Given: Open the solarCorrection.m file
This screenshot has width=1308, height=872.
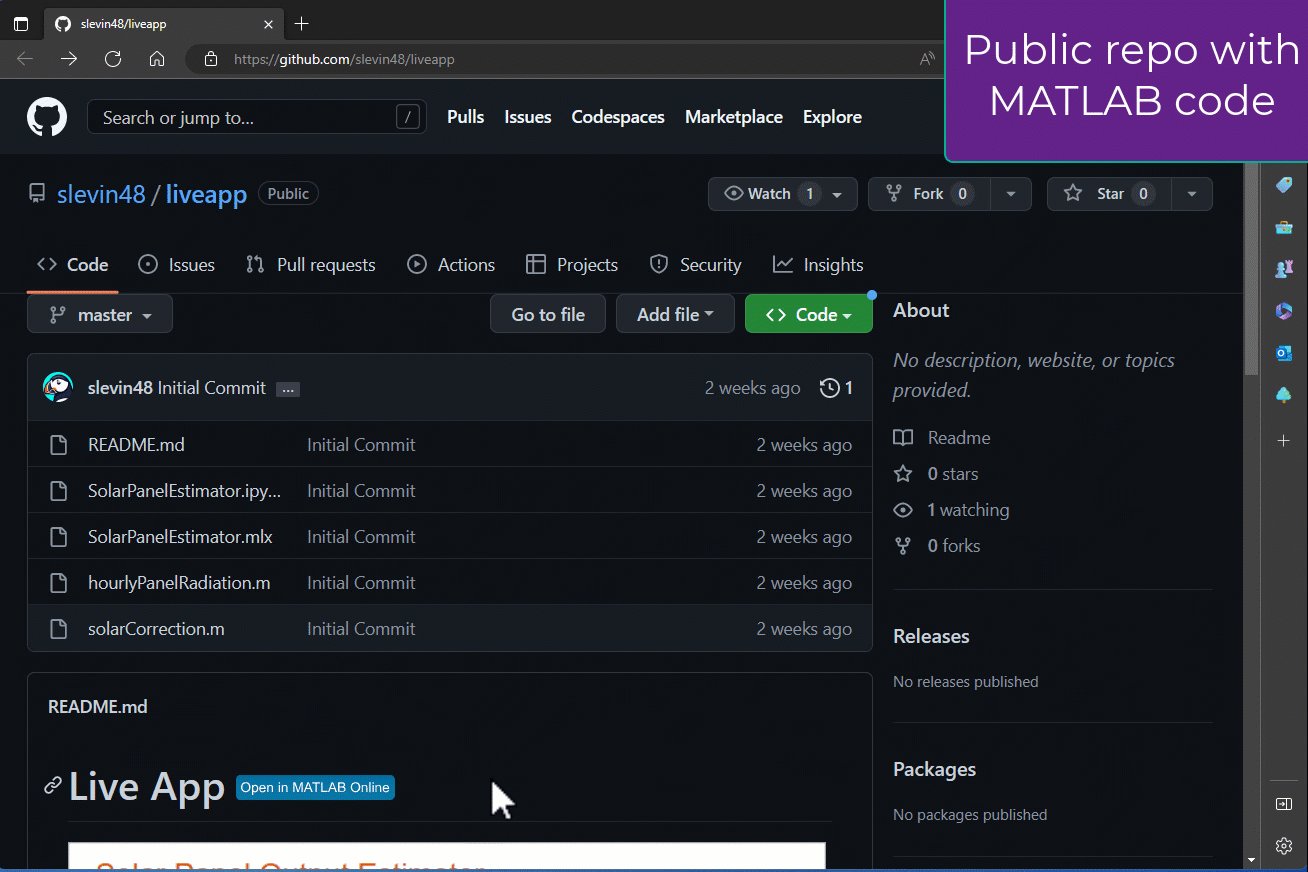Looking at the screenshot, I should tap(156, 629).
